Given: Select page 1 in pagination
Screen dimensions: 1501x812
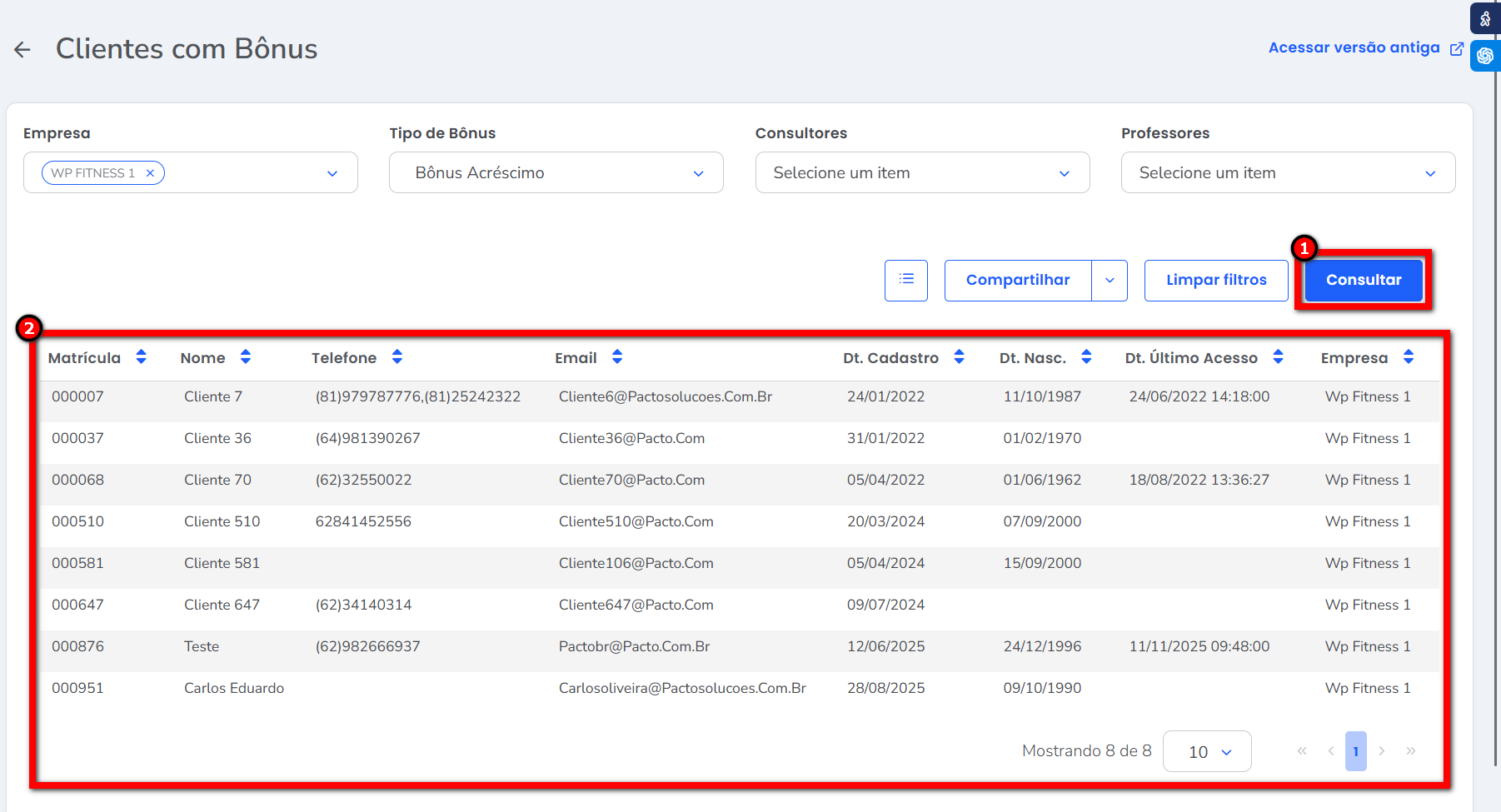Looking at the screenshot, I should 1355,751.
